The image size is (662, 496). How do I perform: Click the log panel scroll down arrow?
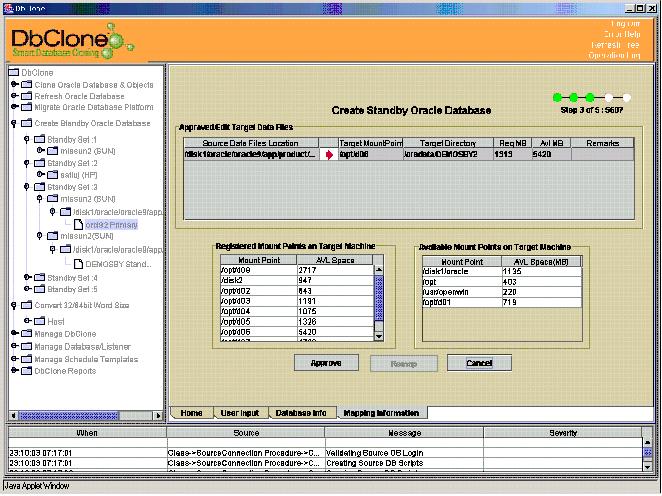click(x=647, y=466)
